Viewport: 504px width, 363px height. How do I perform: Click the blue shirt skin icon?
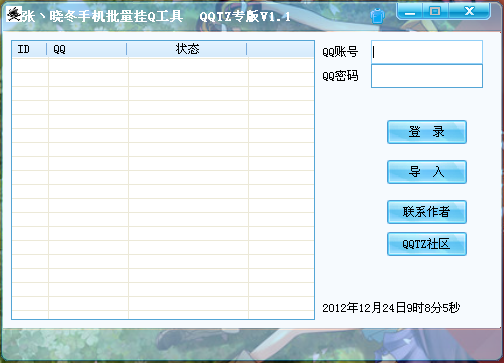coord(377,16)
